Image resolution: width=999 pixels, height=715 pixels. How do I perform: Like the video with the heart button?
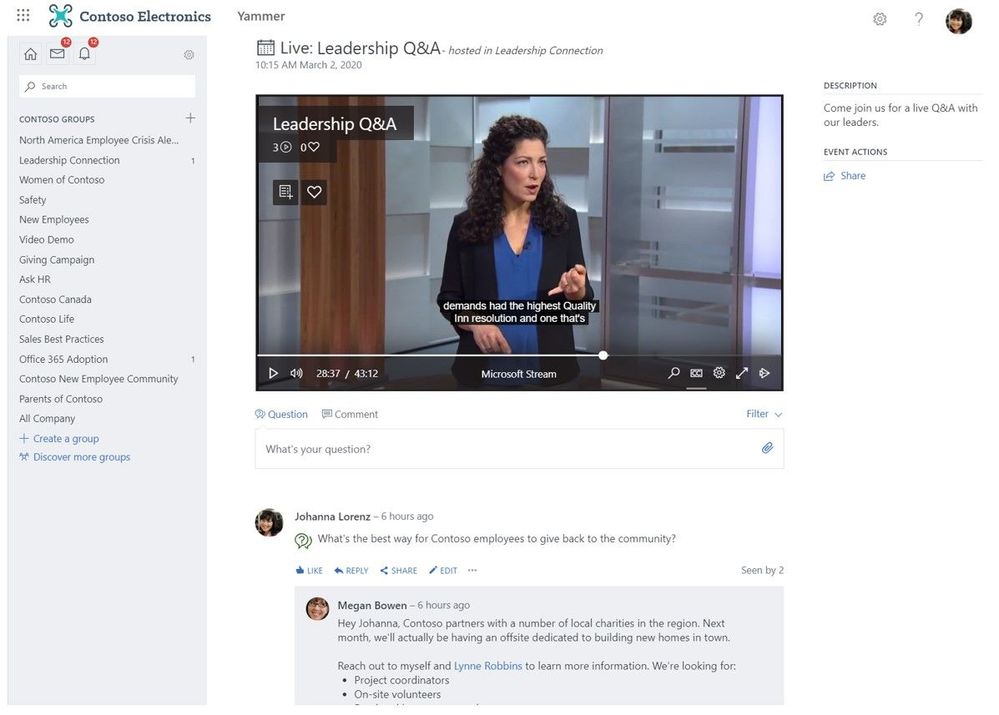coord(314,191)
